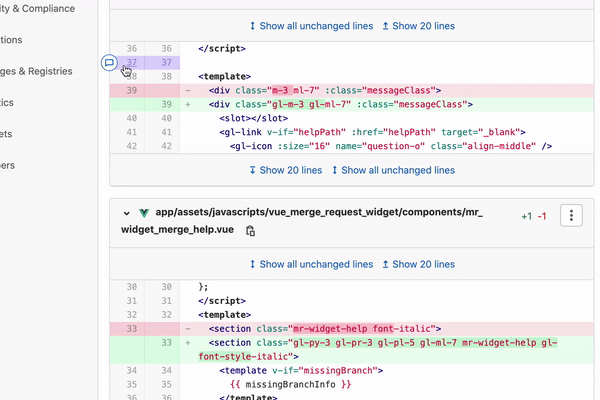
Task: Click old line number 39 on removed line
Action: (x=127, y=90)
